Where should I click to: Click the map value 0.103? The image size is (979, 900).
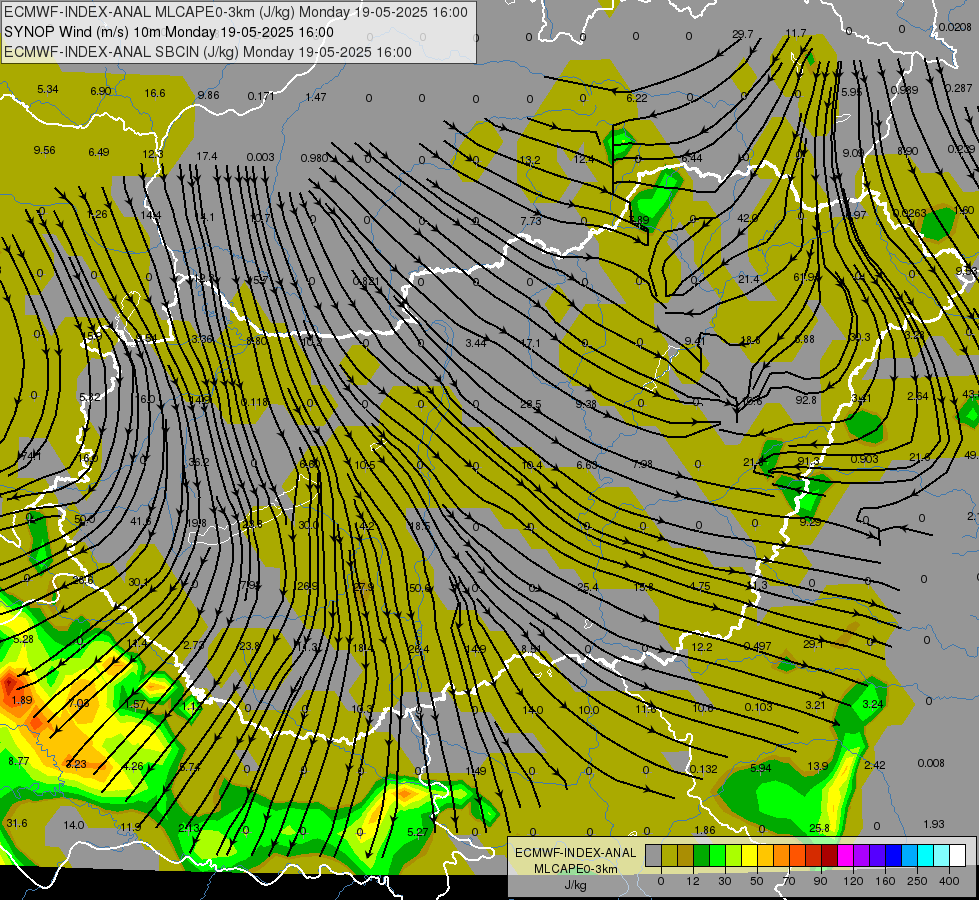coord(759,706)
